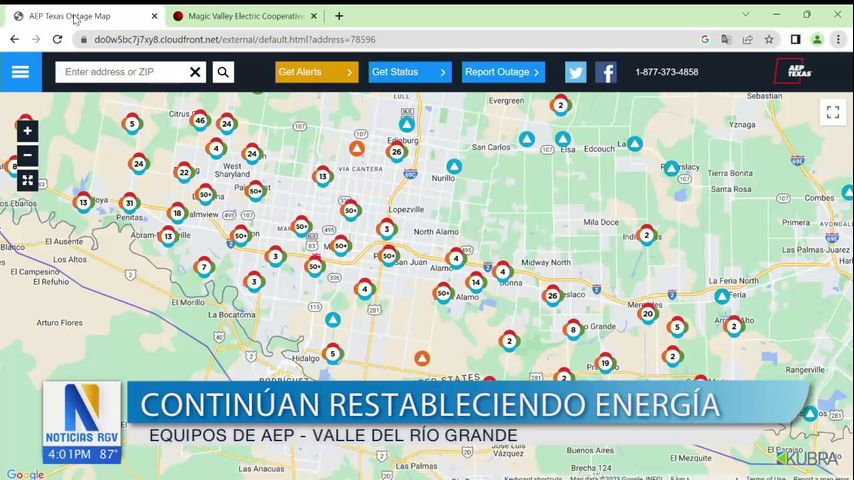
Task: Open the hamburger menu in the header
Action: click(20, 72)
